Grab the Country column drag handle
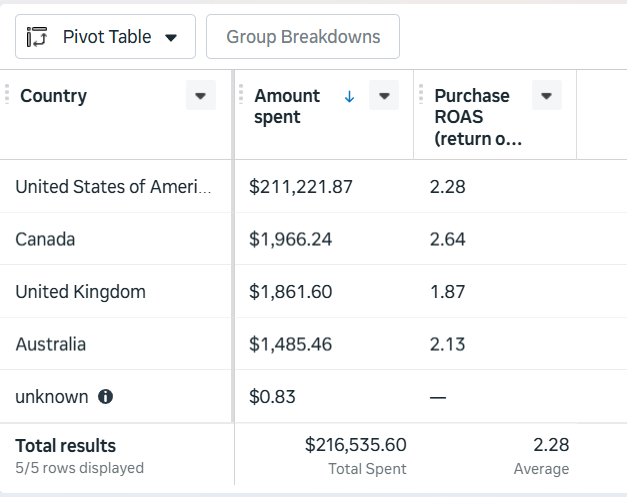Viewport: 627px width, 497px height. tap(7, 95)
